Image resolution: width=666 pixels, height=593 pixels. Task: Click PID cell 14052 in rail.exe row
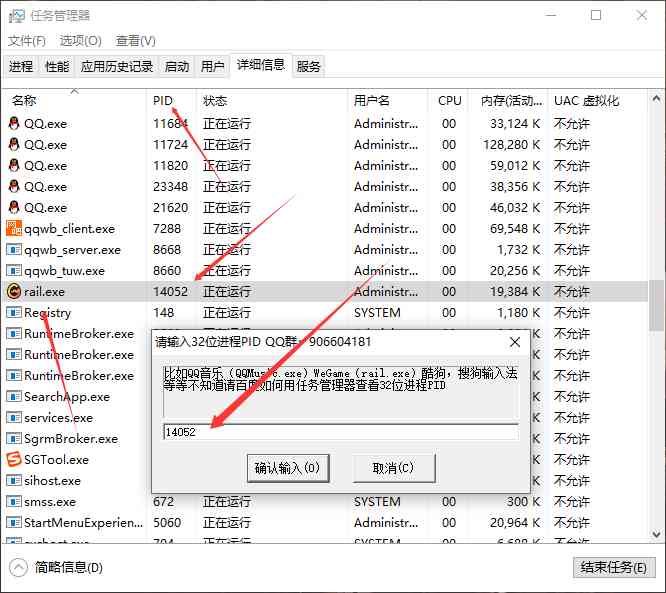pyautogui.click(x=170, y=291)
